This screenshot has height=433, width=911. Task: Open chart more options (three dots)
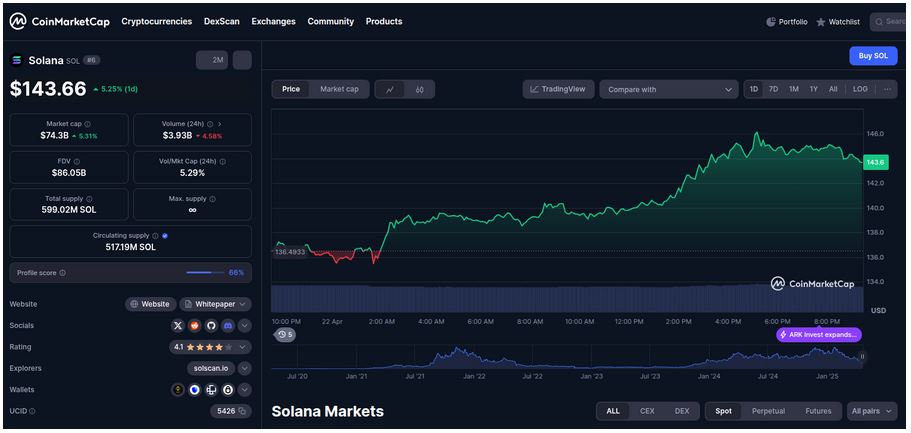pyautogui.click(x=887, y=89)
